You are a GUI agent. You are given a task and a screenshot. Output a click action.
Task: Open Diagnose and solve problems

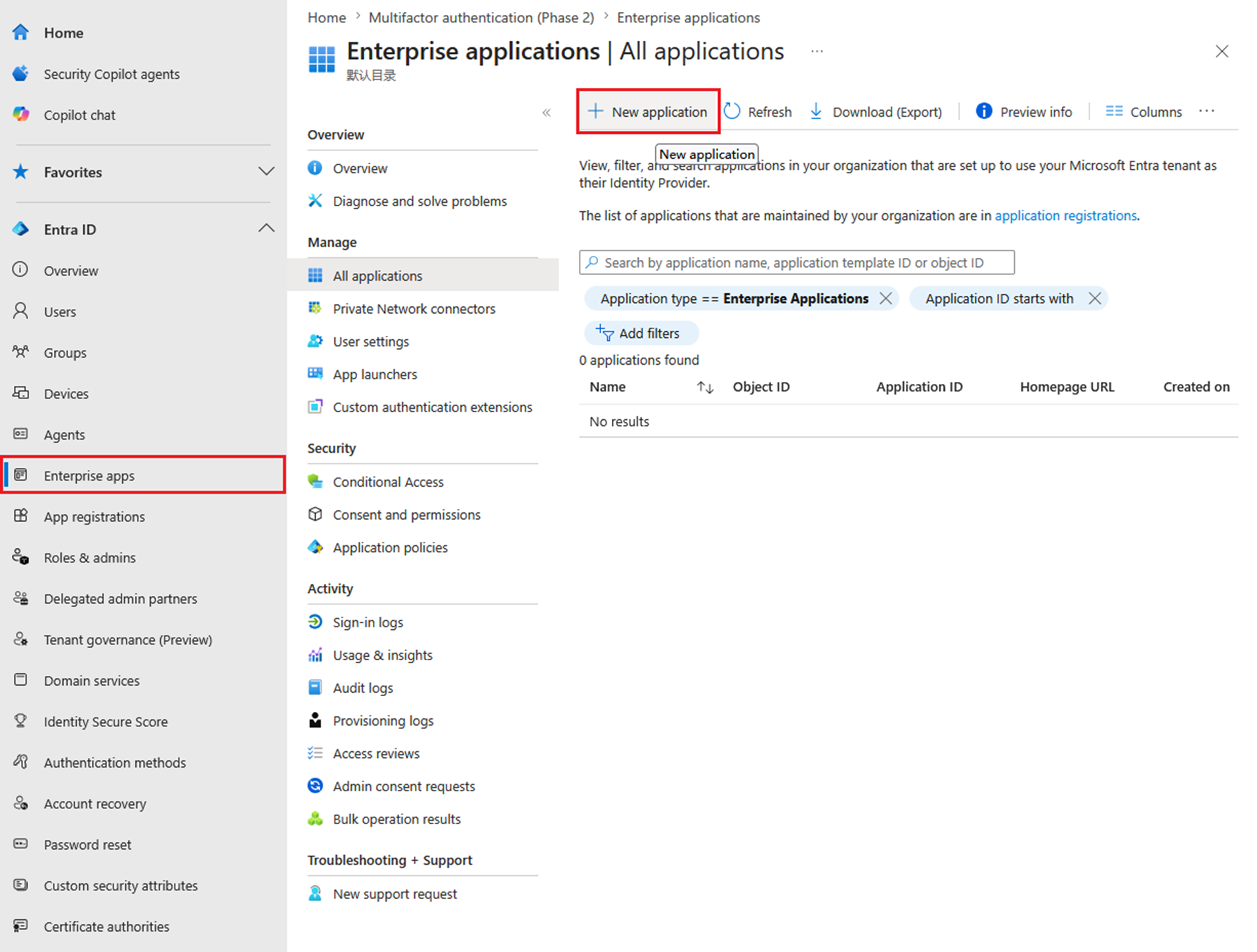[419, 201]
